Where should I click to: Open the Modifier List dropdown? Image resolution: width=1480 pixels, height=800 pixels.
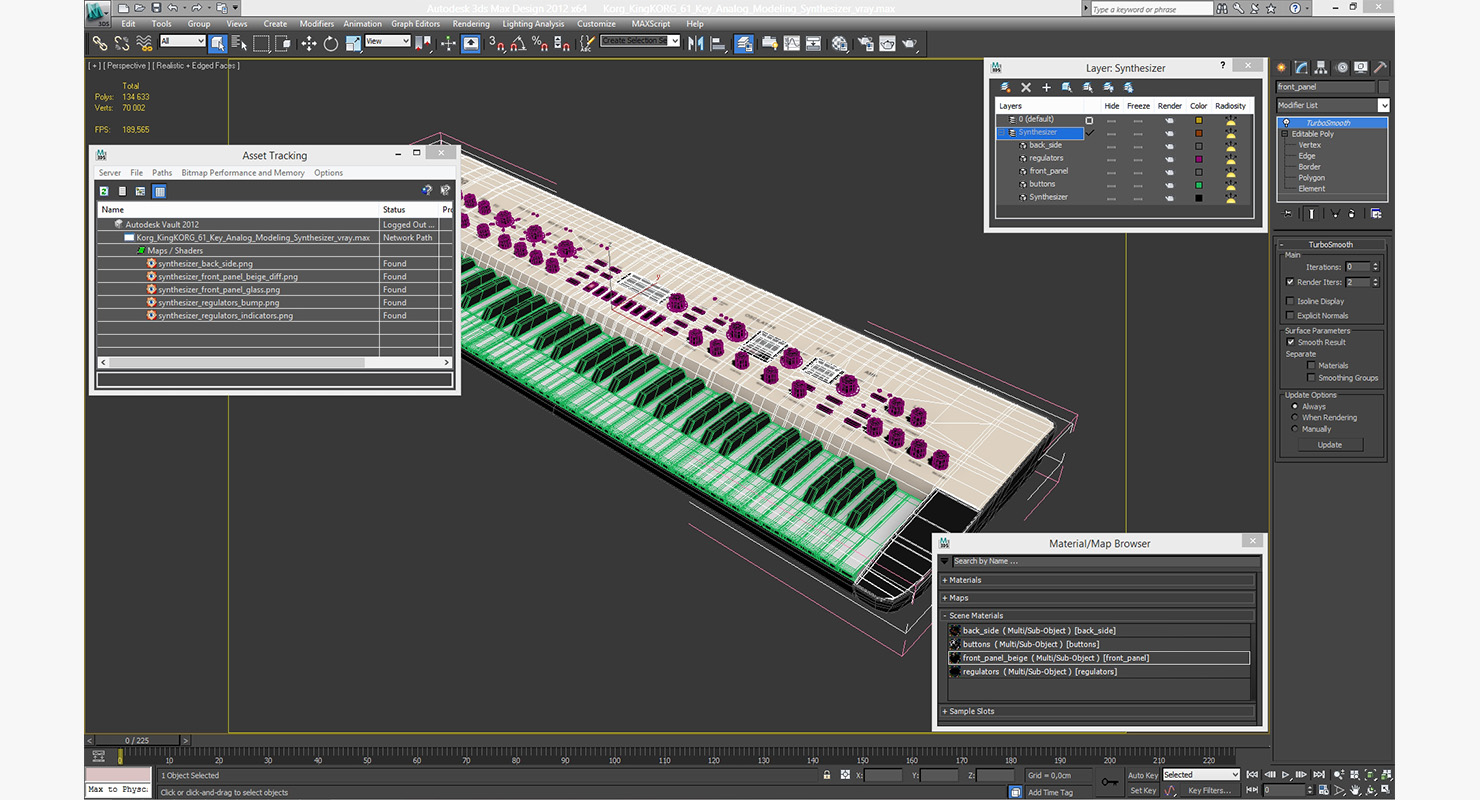(1383, 105)
